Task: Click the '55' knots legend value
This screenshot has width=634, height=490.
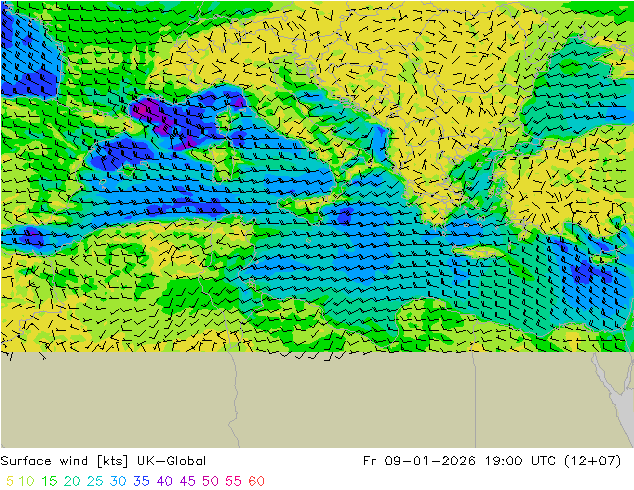Action: click(233, 481)
